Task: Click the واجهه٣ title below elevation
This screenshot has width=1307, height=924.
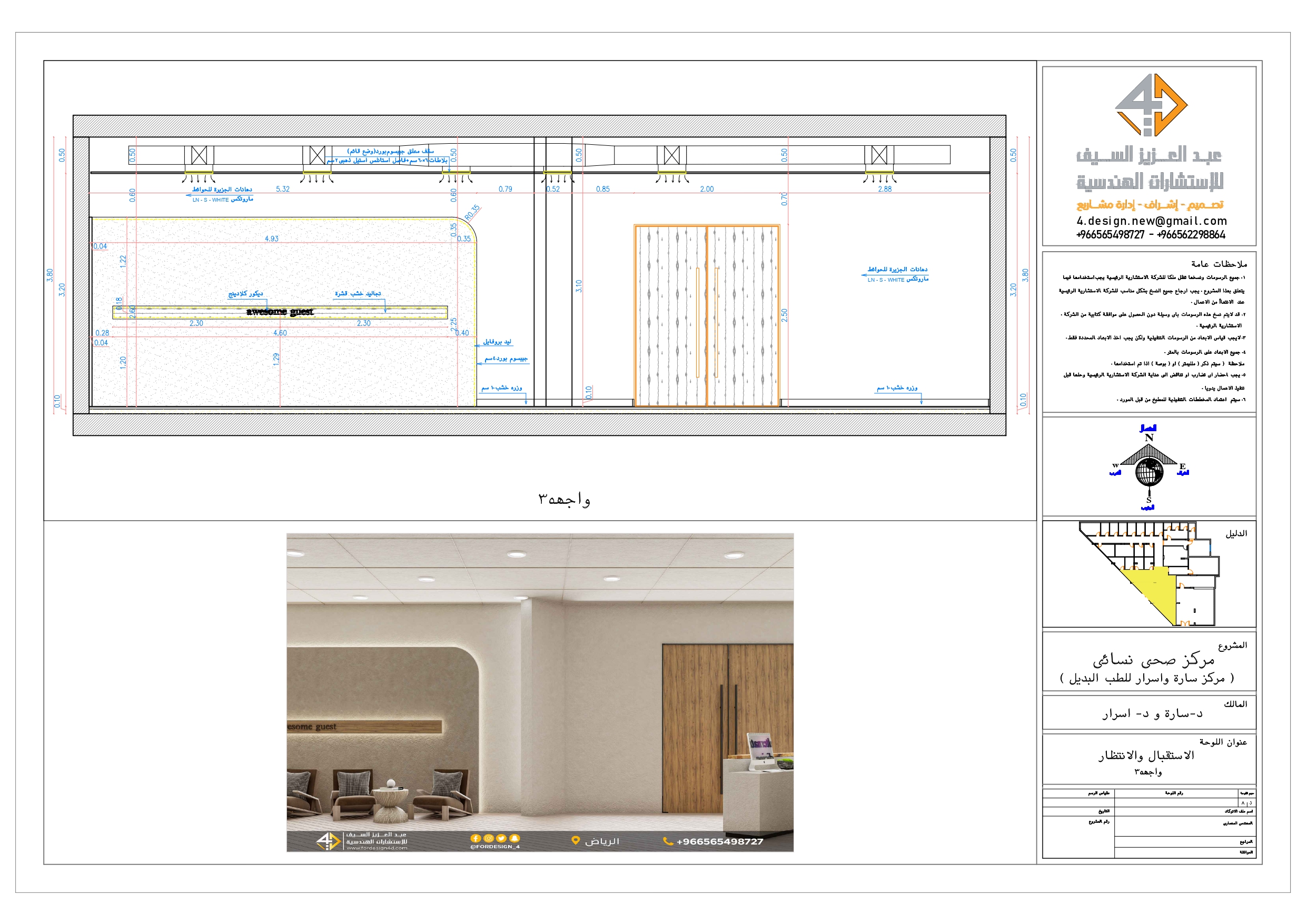Action: tap(563, 499)
